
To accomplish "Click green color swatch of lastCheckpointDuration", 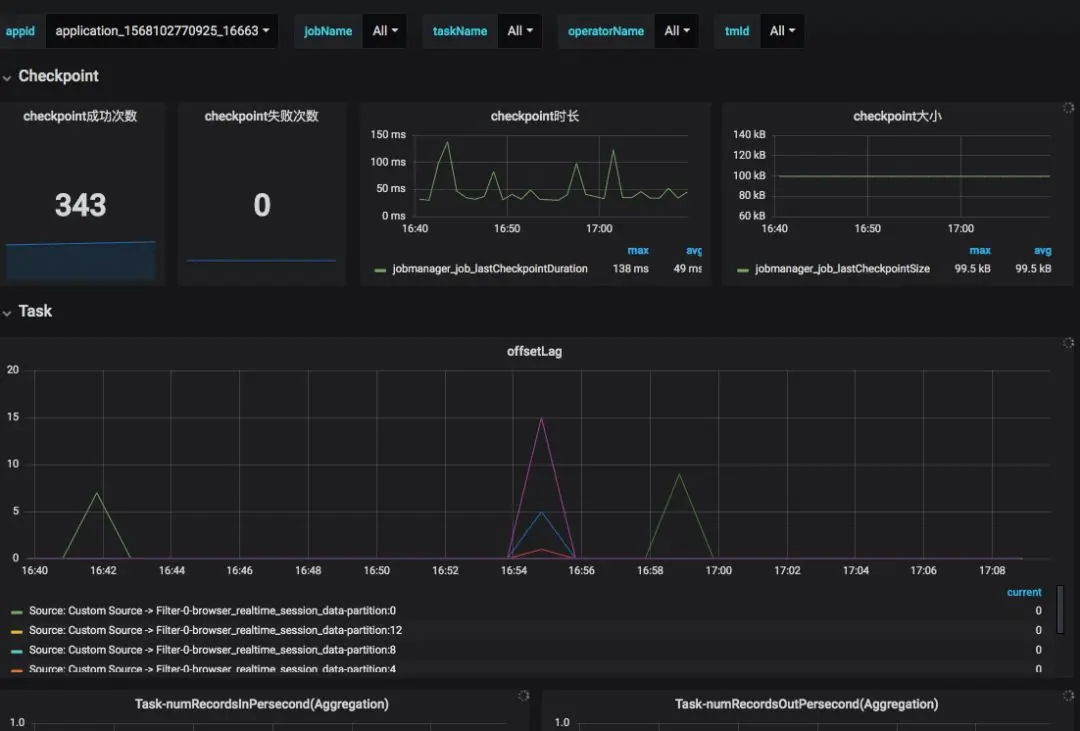I will [380, 270].
